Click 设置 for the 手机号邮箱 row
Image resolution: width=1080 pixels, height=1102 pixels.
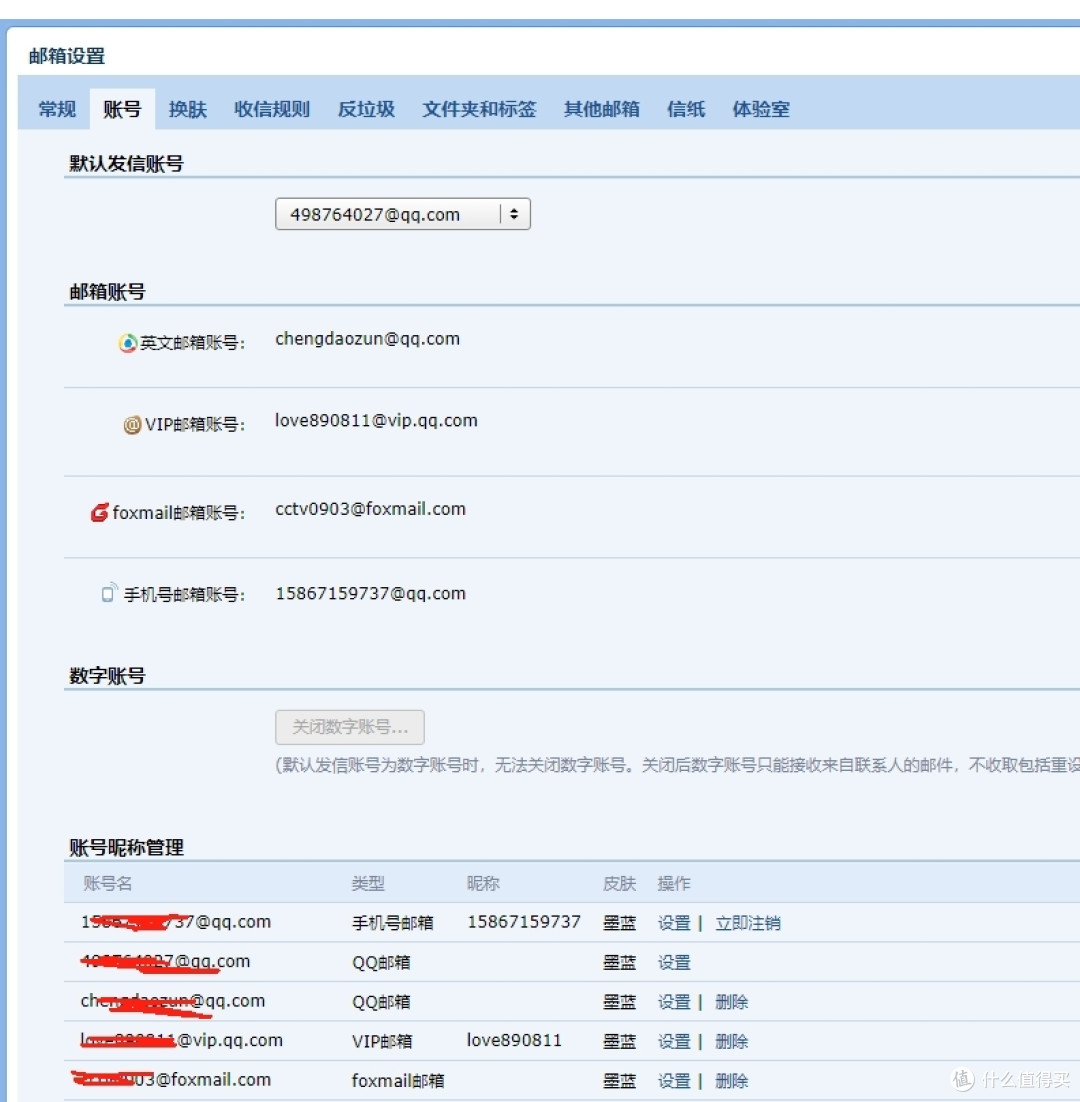coord(674,923)
